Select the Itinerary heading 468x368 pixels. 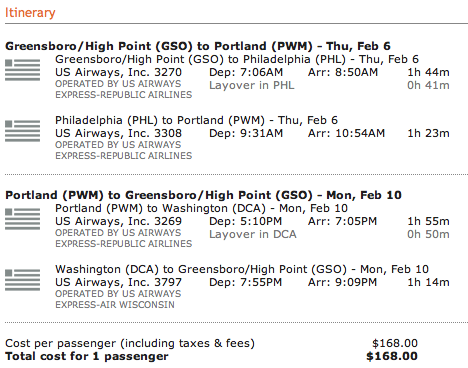(x=30, y=13)
